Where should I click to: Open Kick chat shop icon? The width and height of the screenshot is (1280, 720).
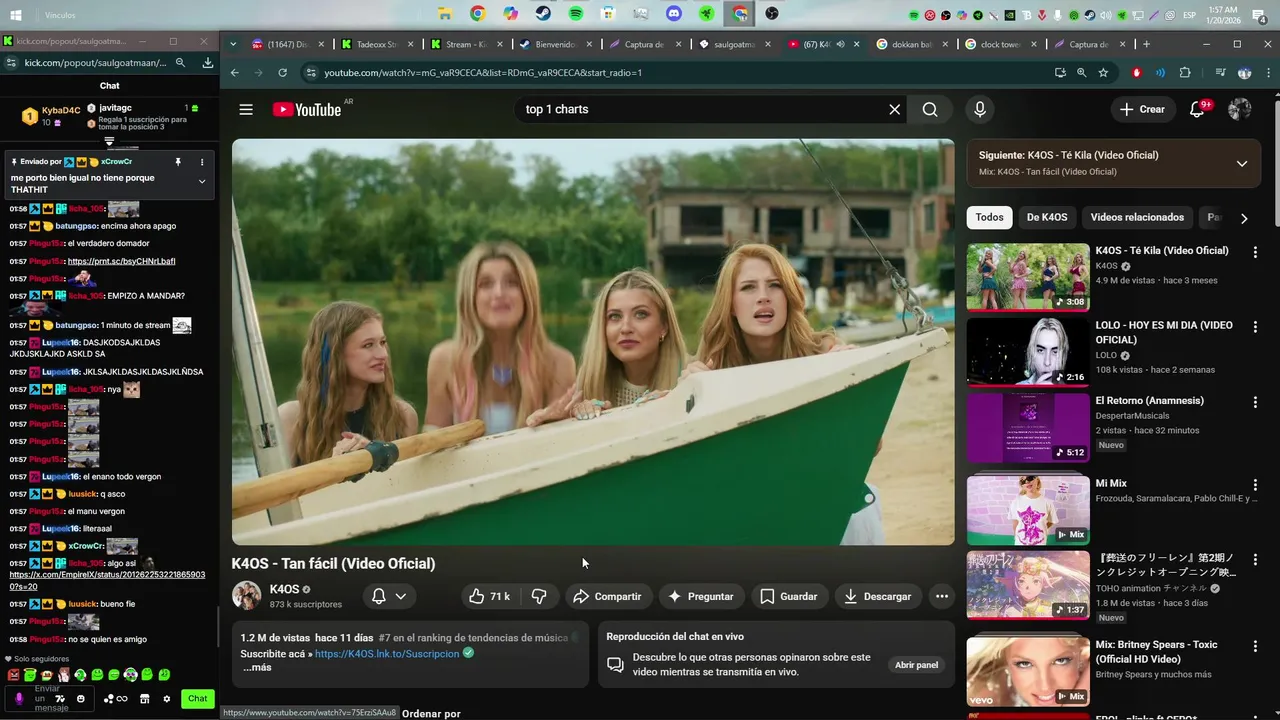tap(144, 699)
